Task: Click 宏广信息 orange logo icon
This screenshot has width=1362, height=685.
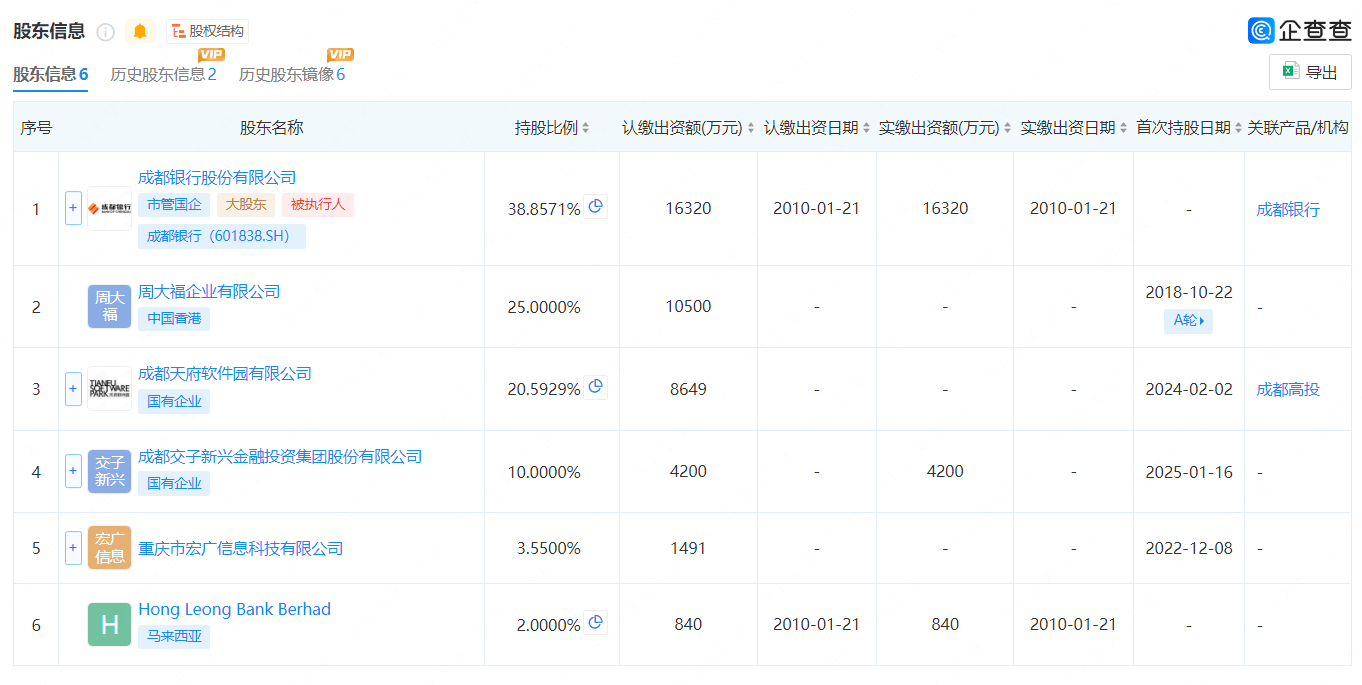Action: [109, 548]
